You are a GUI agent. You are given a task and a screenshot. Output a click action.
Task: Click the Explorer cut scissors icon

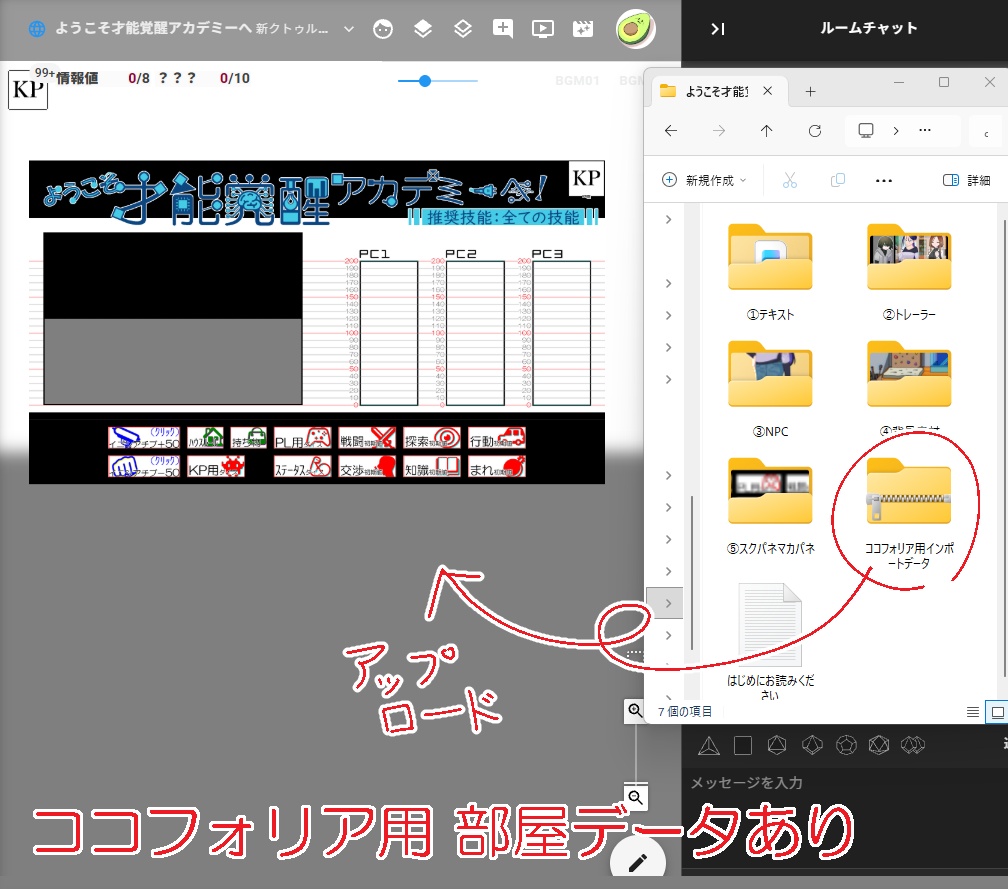(x=789, y=181)
